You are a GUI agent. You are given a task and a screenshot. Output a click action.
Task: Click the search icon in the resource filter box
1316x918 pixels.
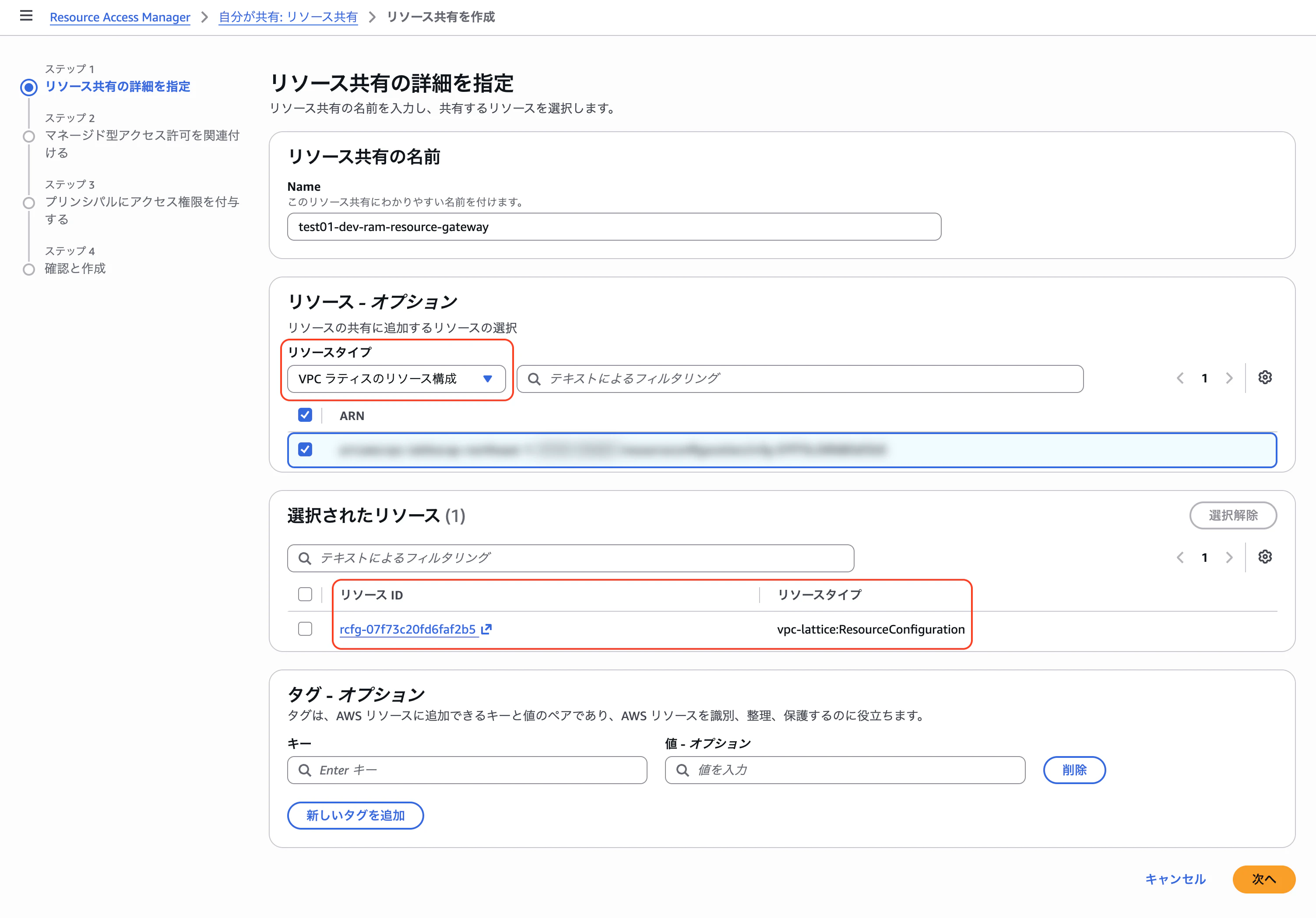tap(534, 379)
